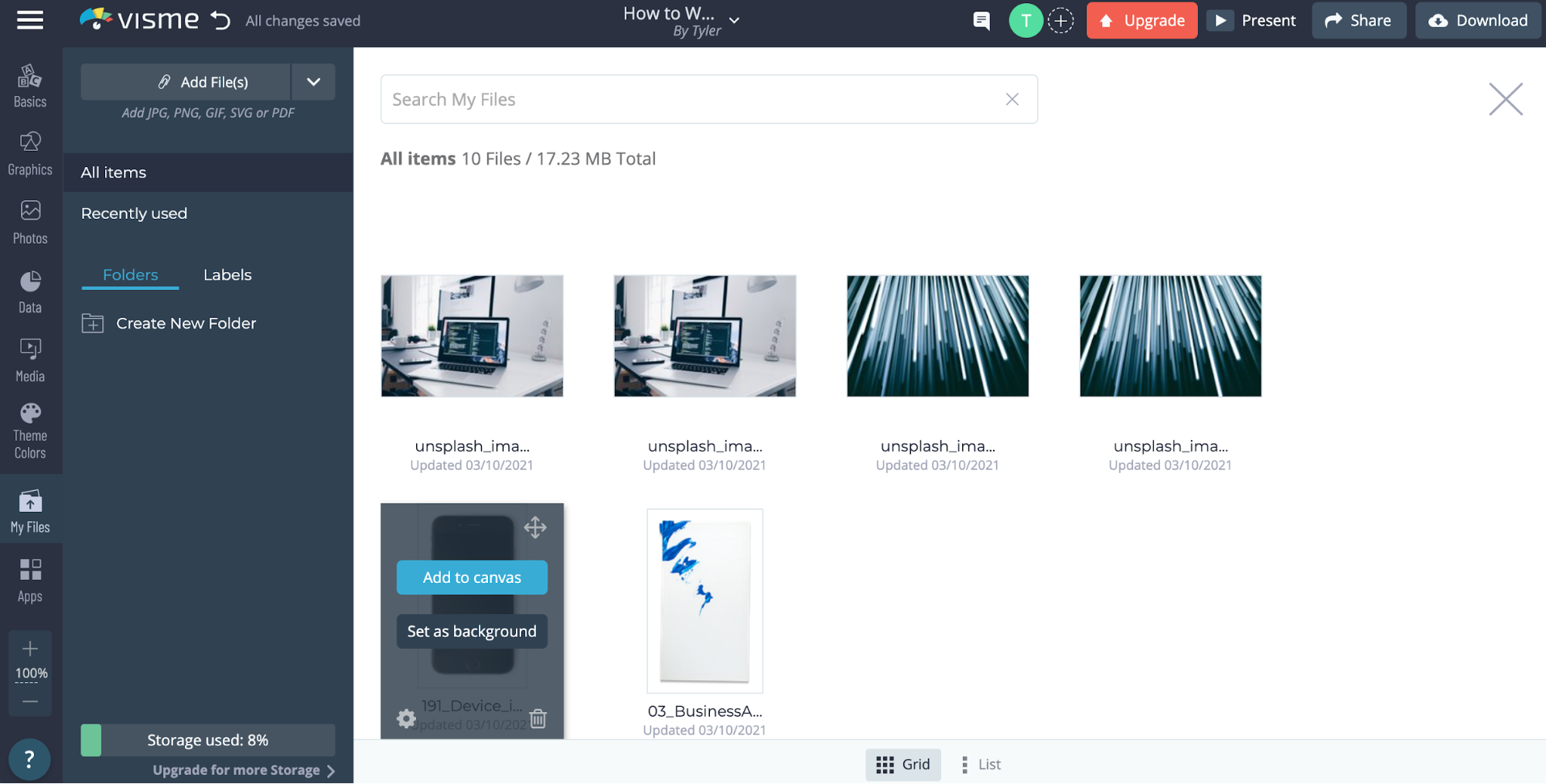Image resolution: width=1546 pixels, height=784 pixels.
Task: Zoom in with the plus icon
Action: pyautogui.click(x=30, y=648)
